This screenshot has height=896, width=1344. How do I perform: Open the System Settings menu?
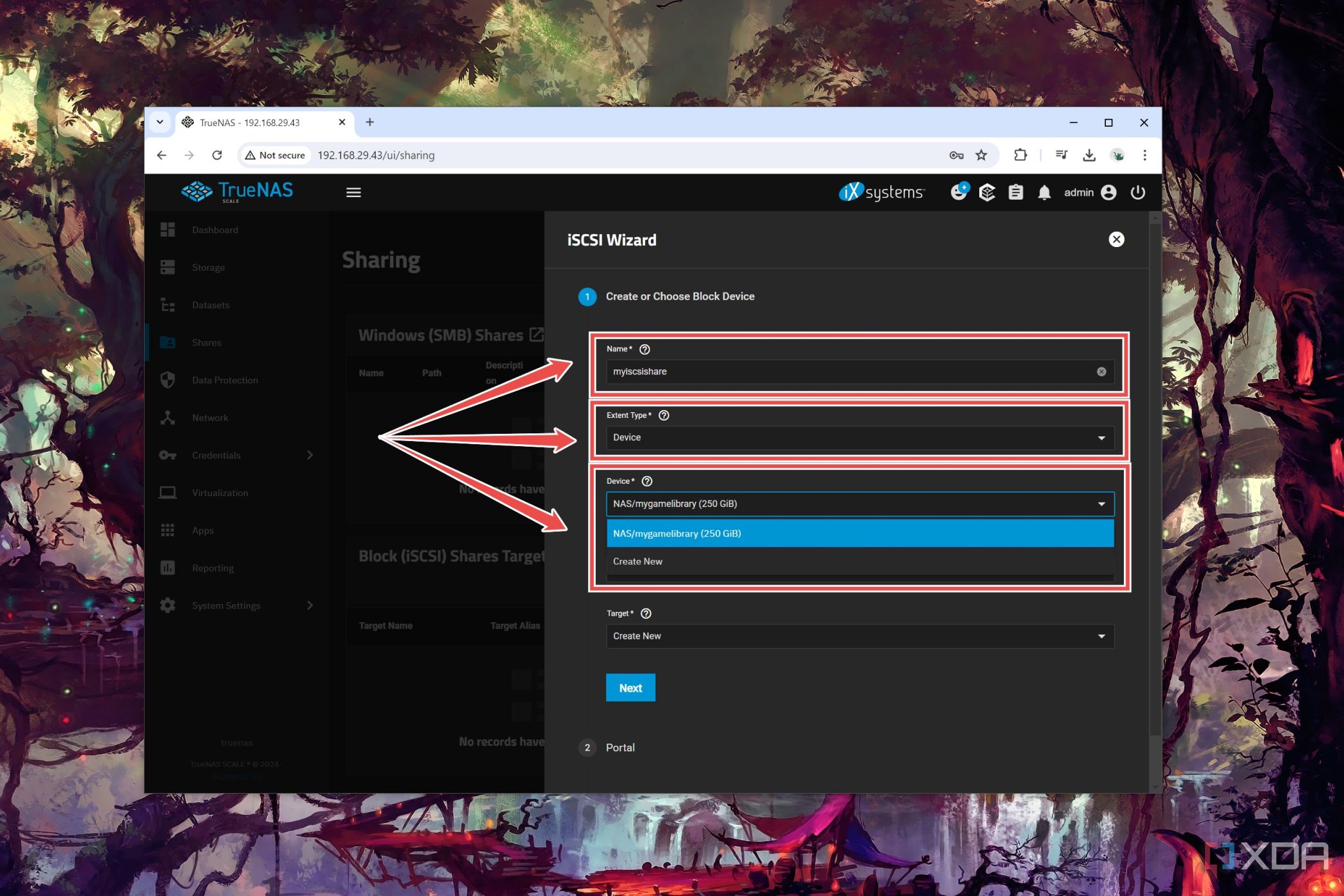point(225,604)
